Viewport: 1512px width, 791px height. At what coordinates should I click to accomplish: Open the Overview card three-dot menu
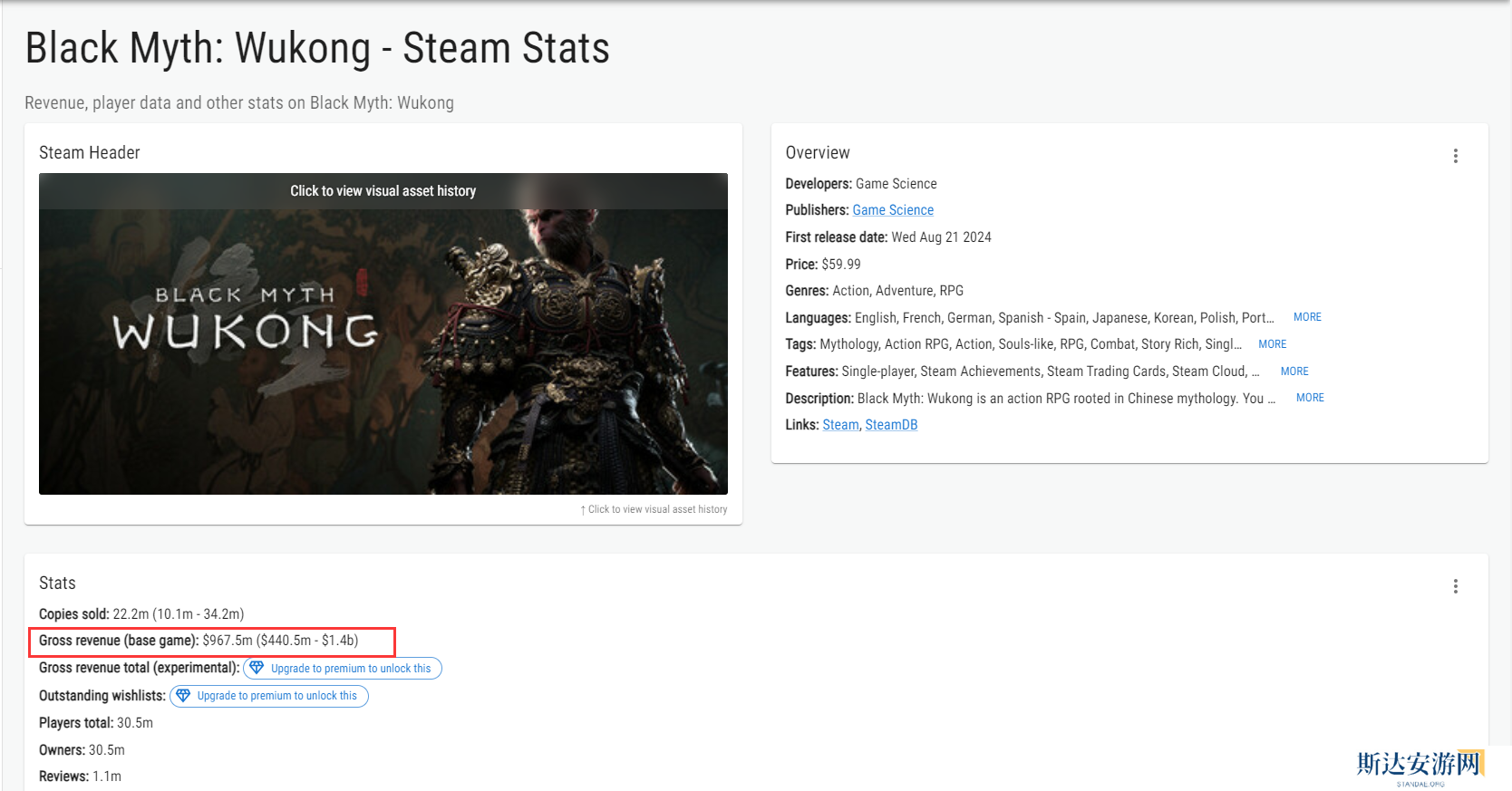click(1455, 156)
